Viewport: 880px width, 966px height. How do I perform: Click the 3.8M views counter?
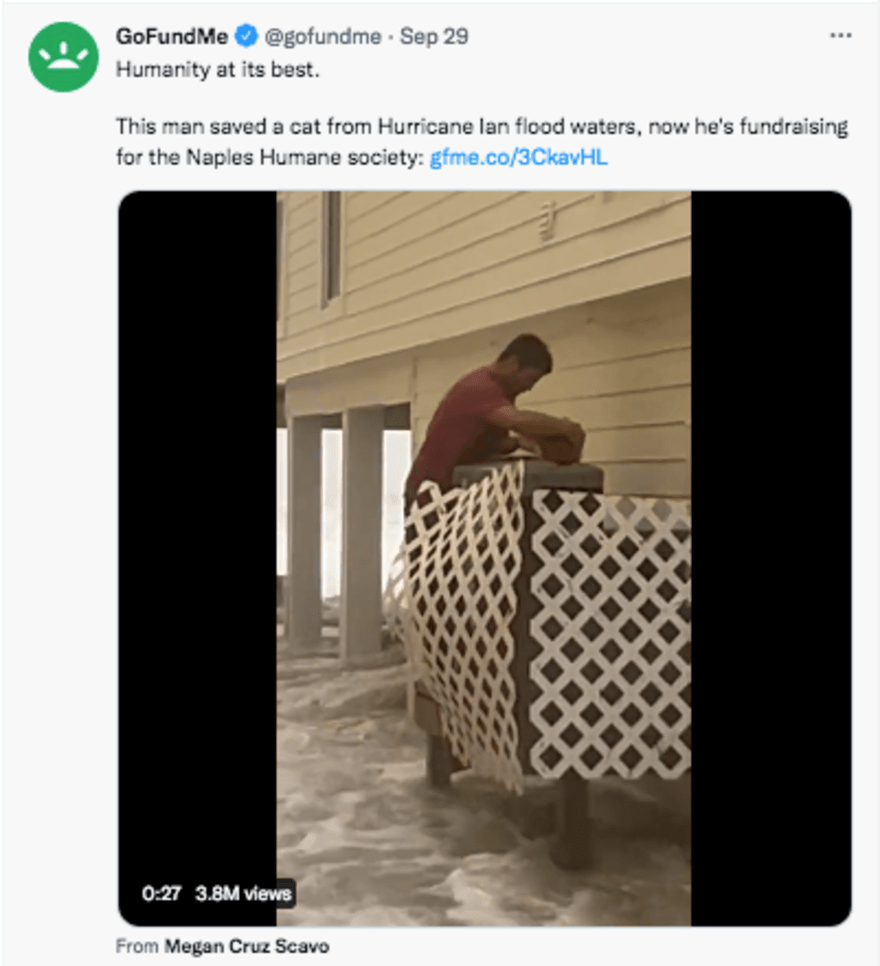pyautogui.click(x=243, y=893)
